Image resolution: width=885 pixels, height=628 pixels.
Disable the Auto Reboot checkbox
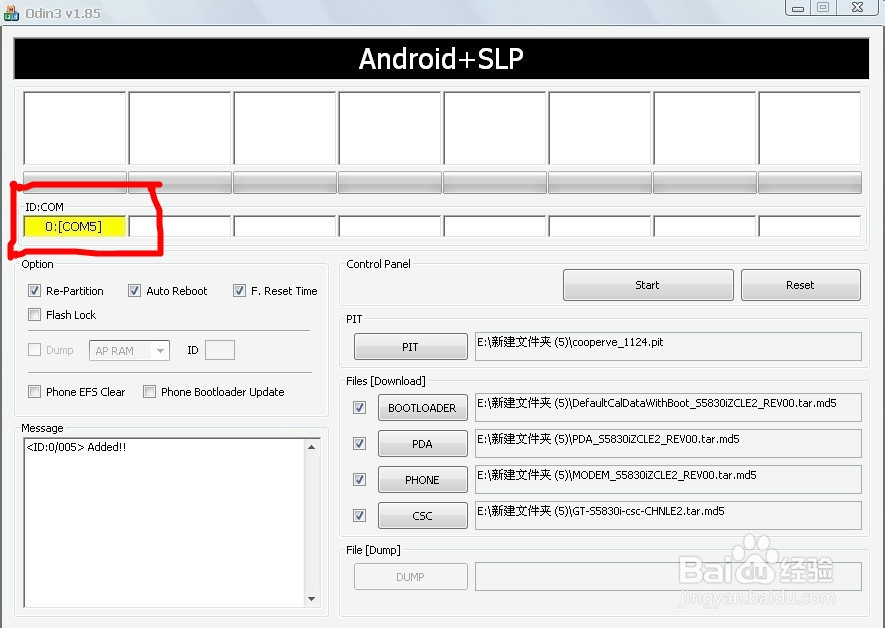(134, 291)
